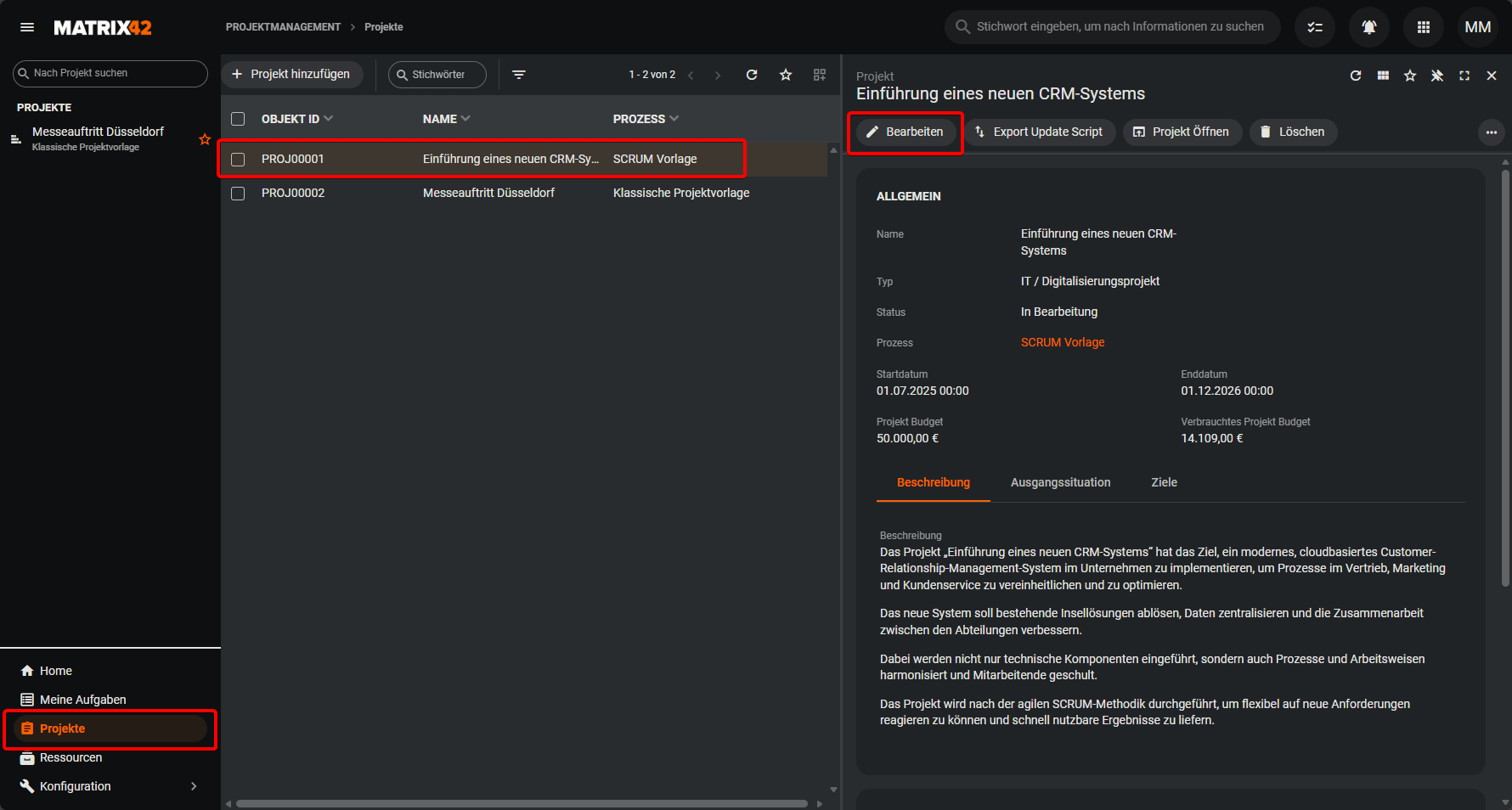Image resolution: width=1512 pixels, height=810 pixels.
Task: Expand detail panel to fullscreen
Action: (1464, 76)
